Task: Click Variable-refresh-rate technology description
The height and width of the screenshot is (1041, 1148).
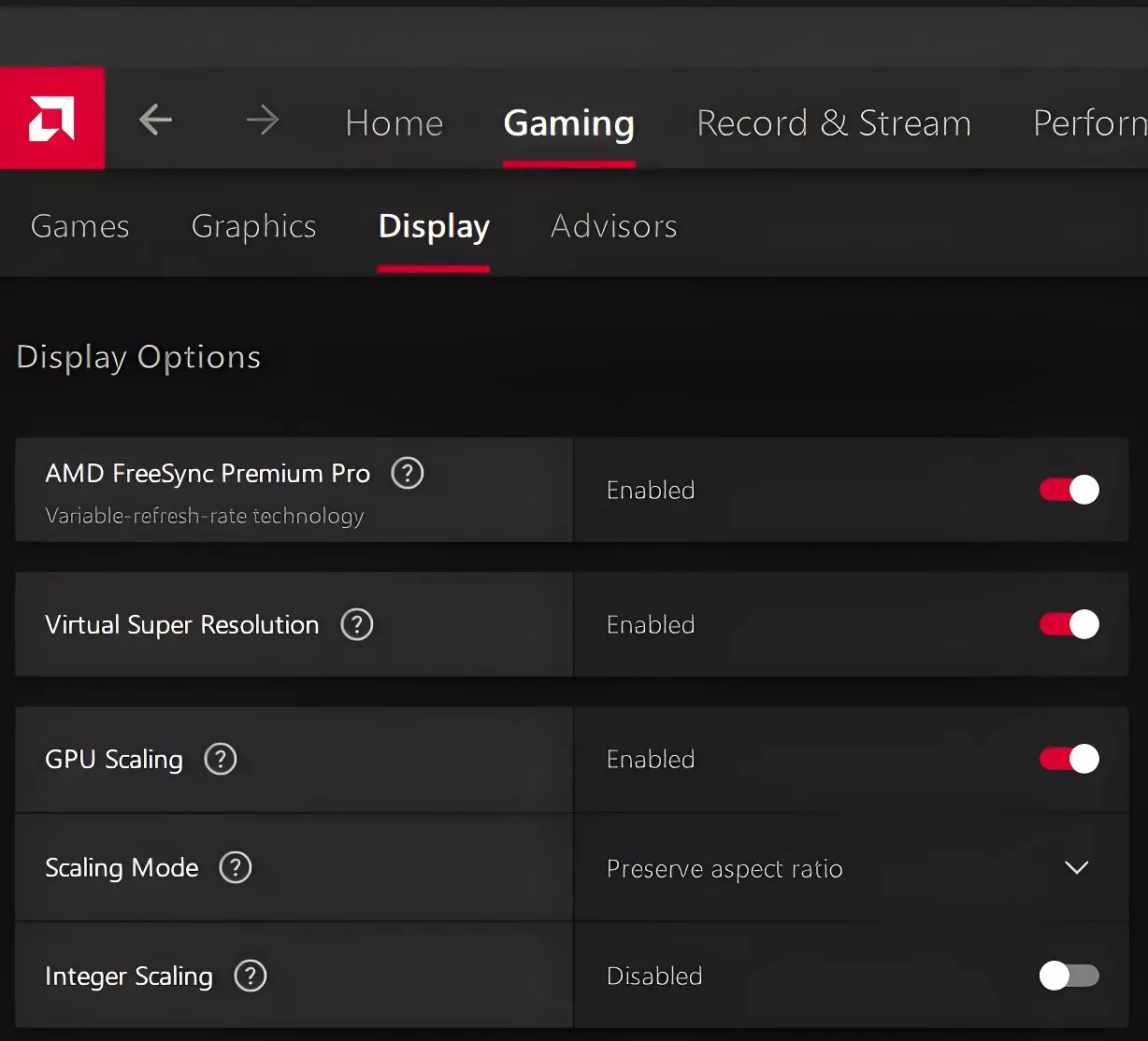Action: 205,516
